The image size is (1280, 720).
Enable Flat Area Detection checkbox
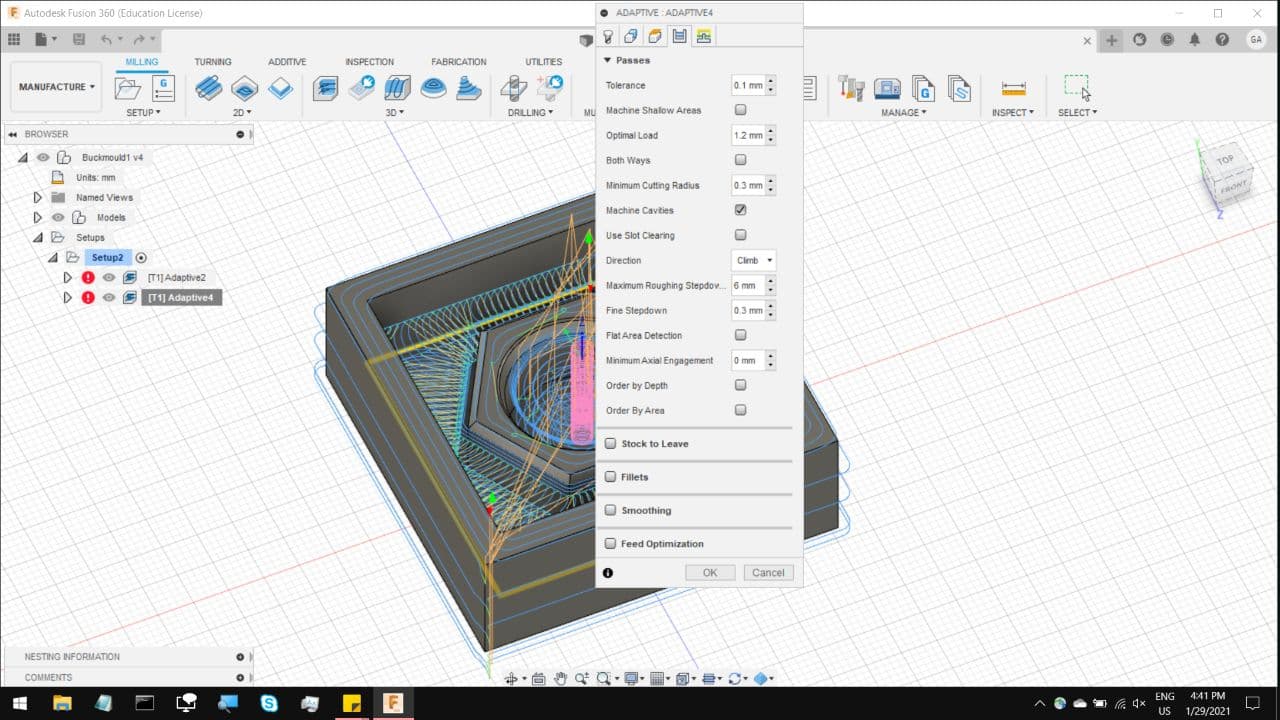coord(740,335)
